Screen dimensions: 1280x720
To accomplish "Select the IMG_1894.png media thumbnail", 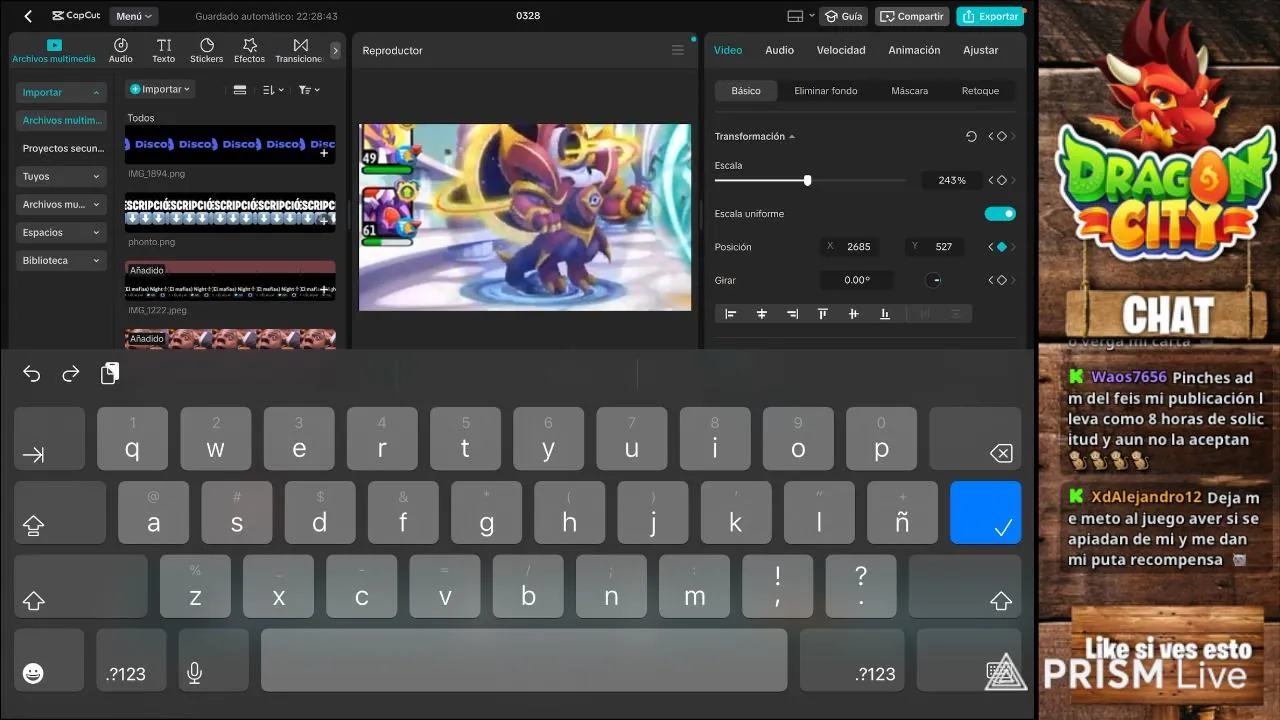I will [x=230, y=144].
